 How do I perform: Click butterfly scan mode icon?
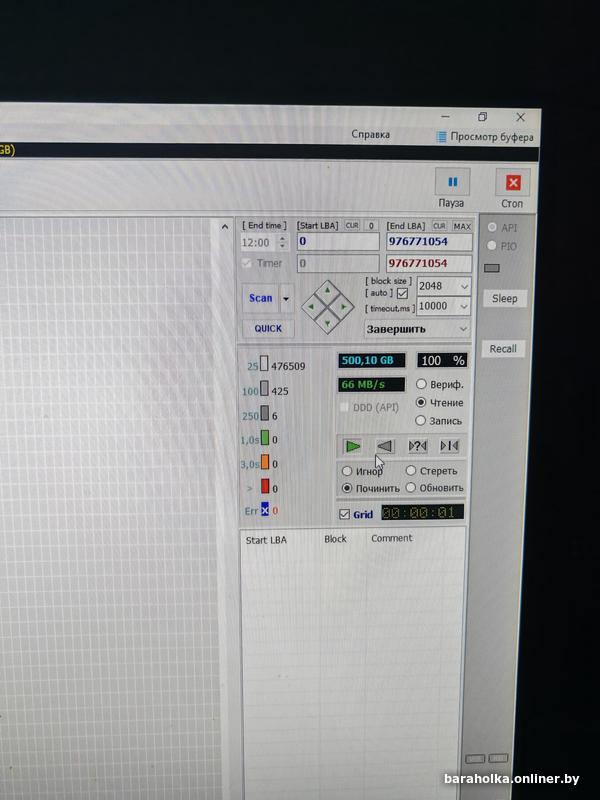pos(449,446)
